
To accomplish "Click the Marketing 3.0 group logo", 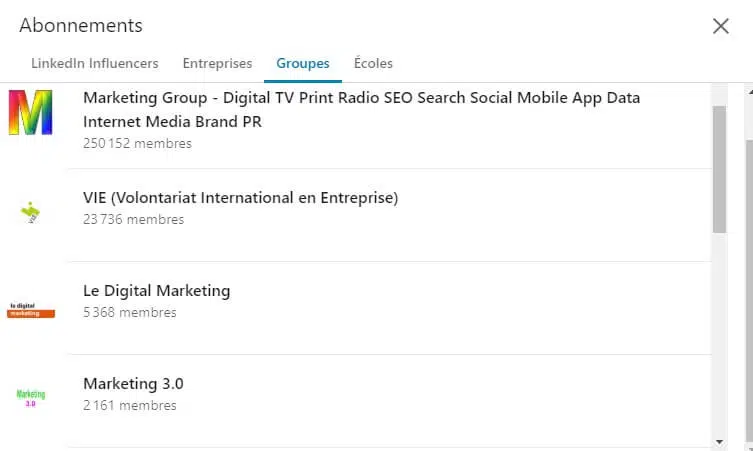I will [x=31, y=398].
